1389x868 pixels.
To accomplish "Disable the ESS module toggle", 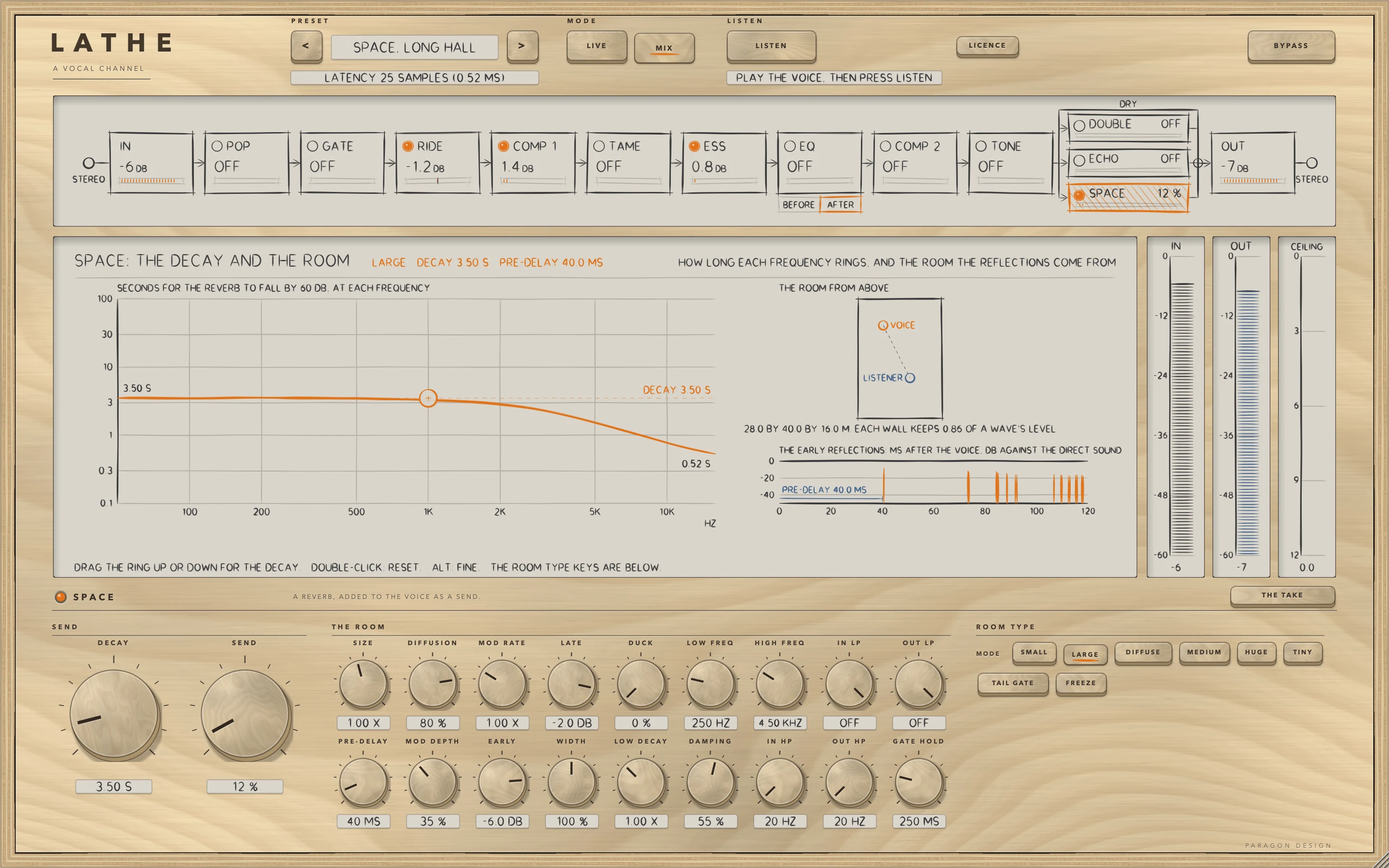I will tap(694, 147).
